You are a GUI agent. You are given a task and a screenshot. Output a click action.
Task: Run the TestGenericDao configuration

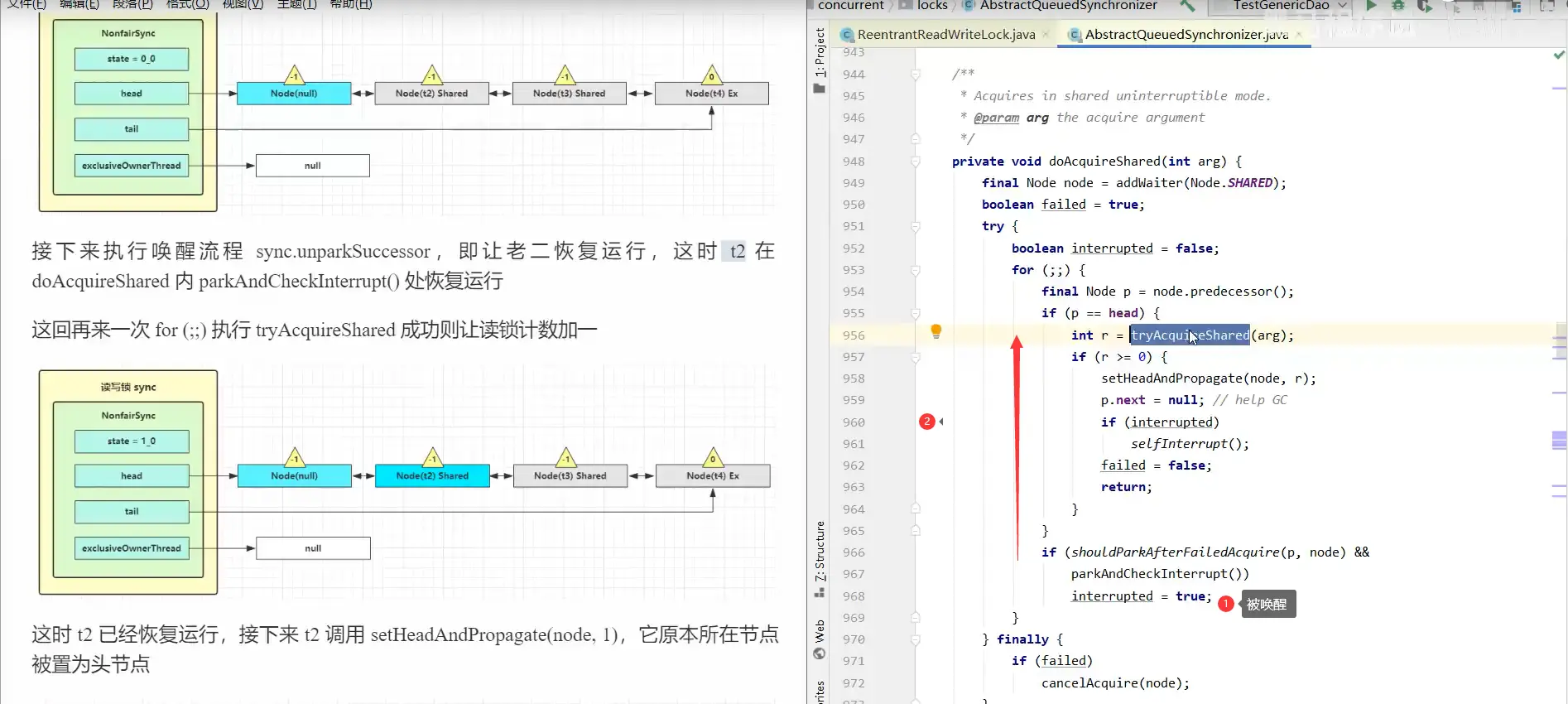click(x=1372, y=5)
